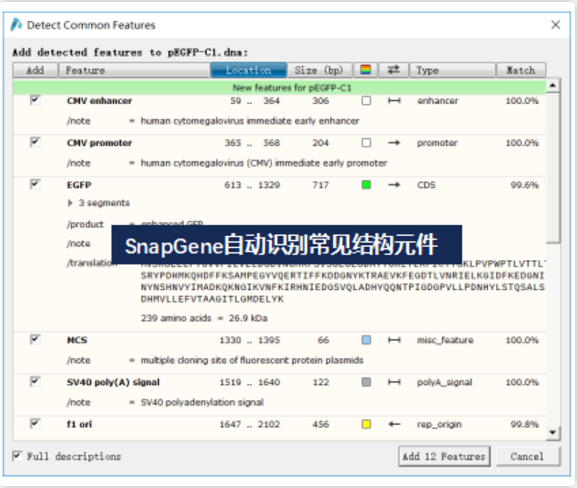Click the EGFP forward arrow direction icon
The height and width of the screenshot is (488, 577).
(x=394, y=185)
